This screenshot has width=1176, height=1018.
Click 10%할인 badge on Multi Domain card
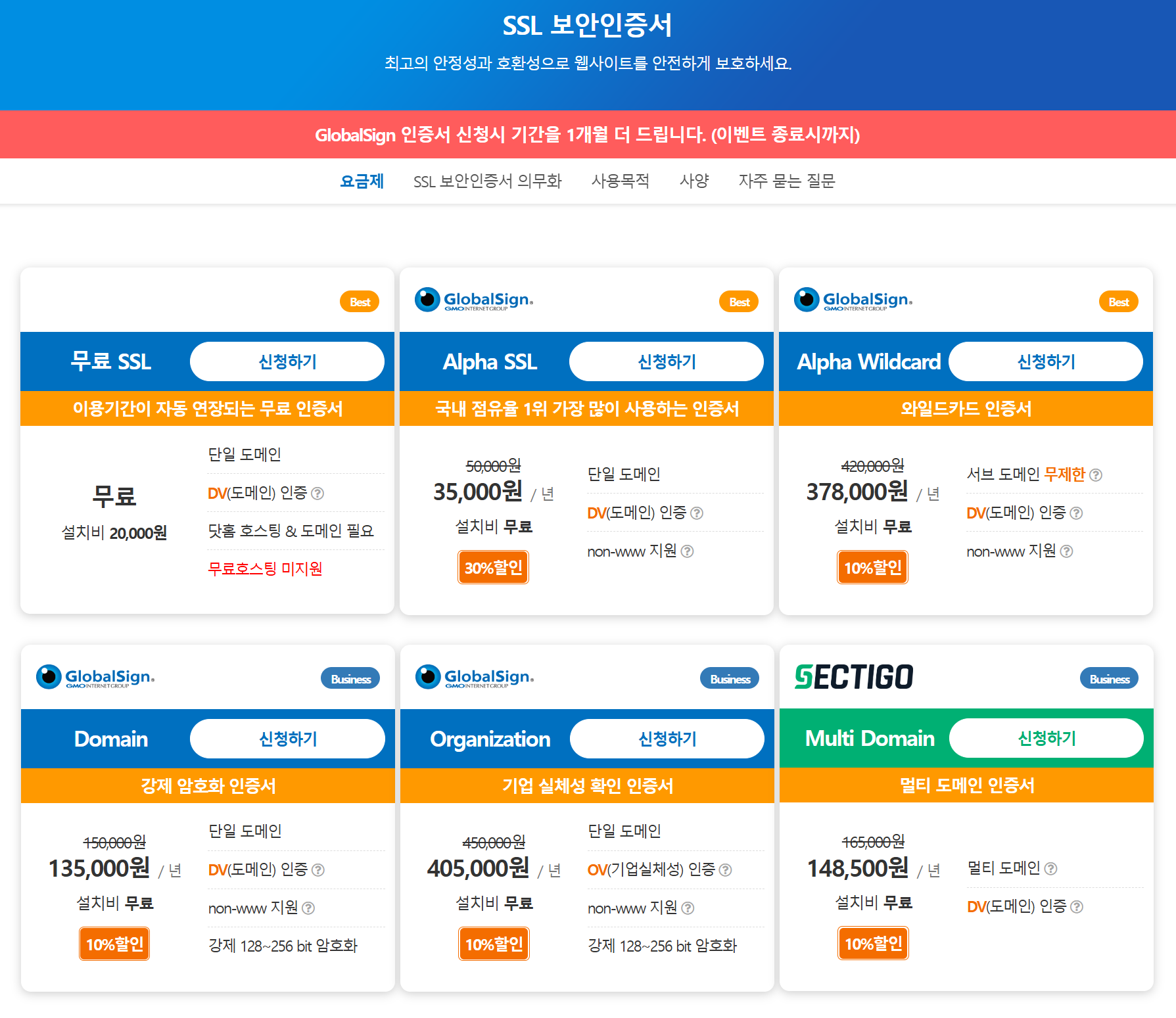(x=873, y=943)
